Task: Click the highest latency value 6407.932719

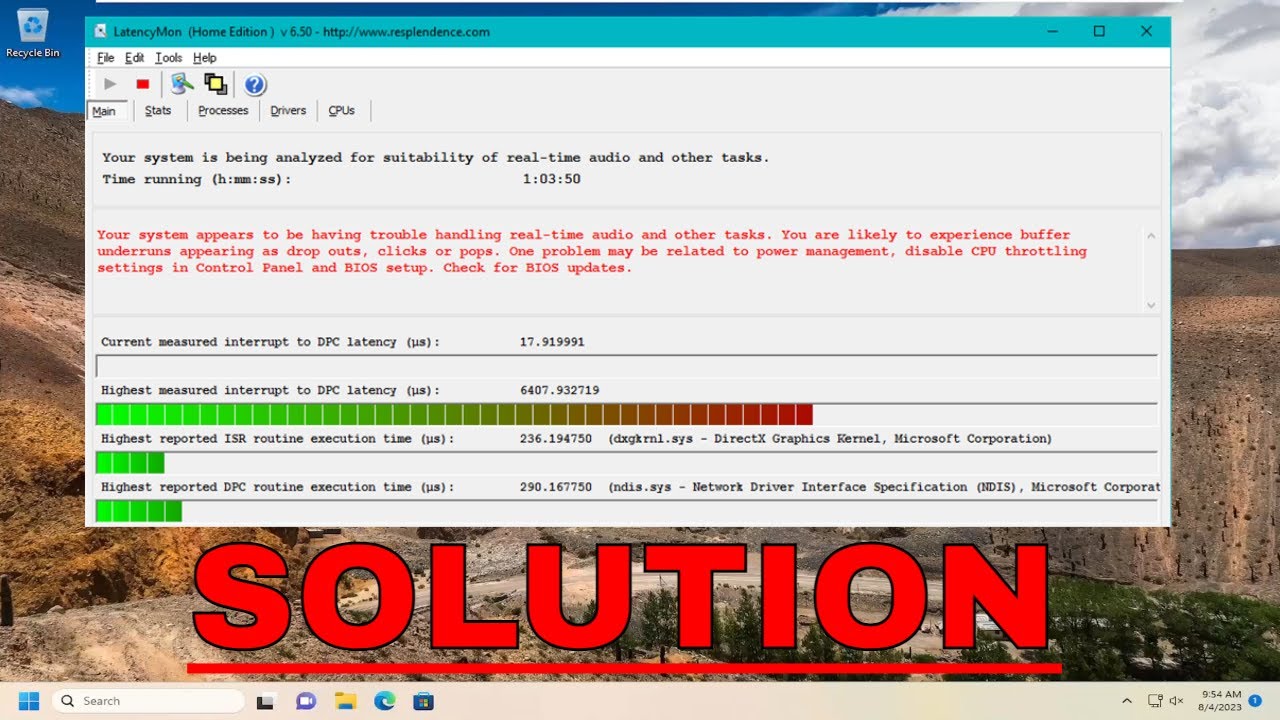Action: (559, 390)
